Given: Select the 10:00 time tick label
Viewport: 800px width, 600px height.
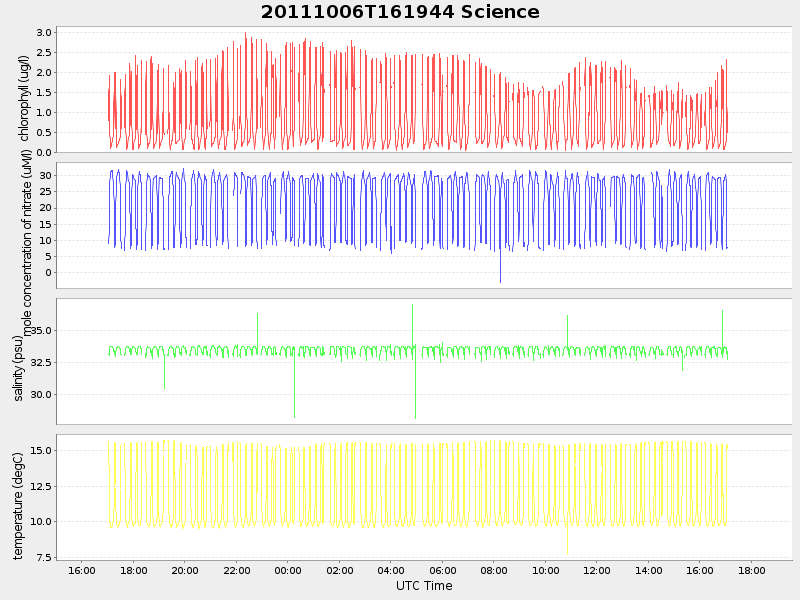Looking at the screenshot, I should click(x=546, y=570).
